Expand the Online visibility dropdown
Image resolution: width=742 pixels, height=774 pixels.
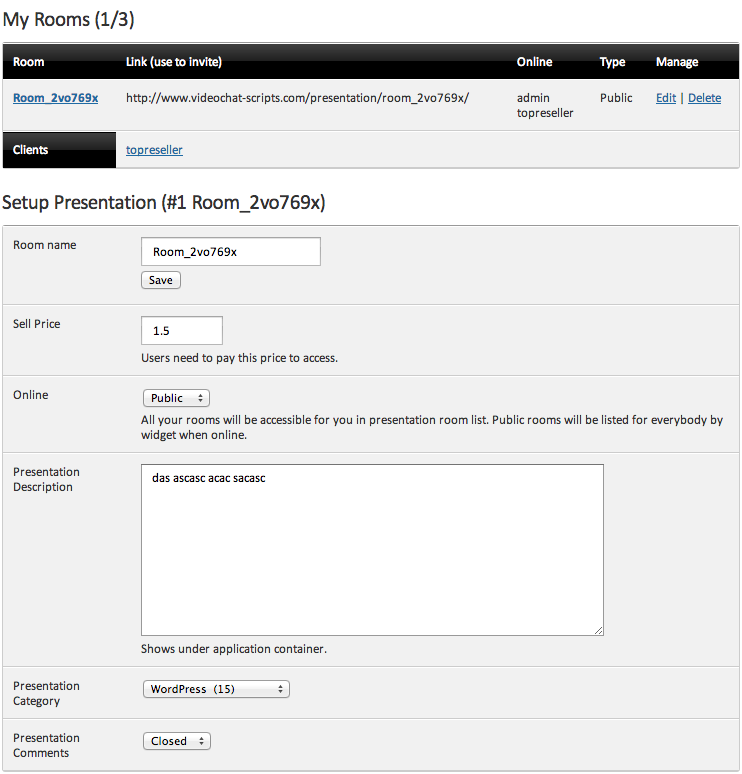176,398
